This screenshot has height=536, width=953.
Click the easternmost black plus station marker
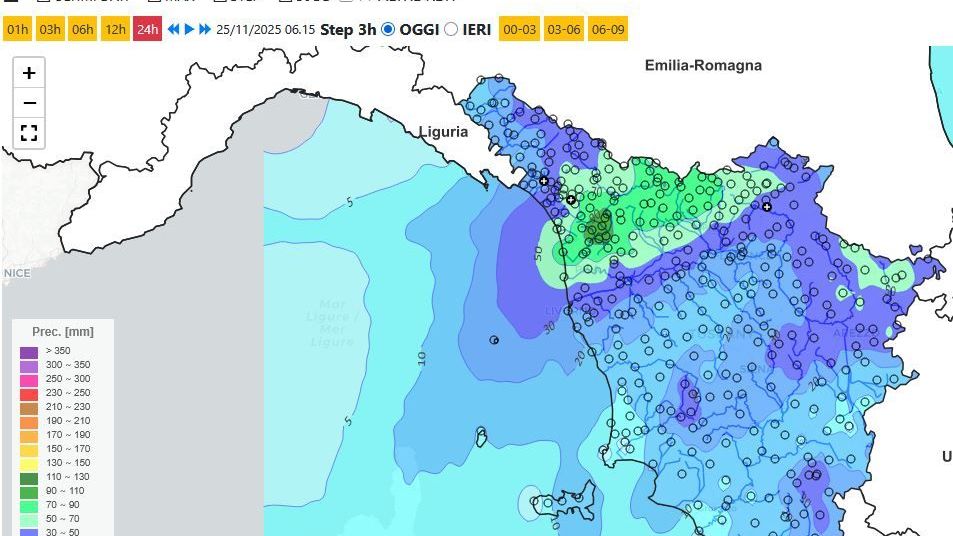(x=767, y=207)
